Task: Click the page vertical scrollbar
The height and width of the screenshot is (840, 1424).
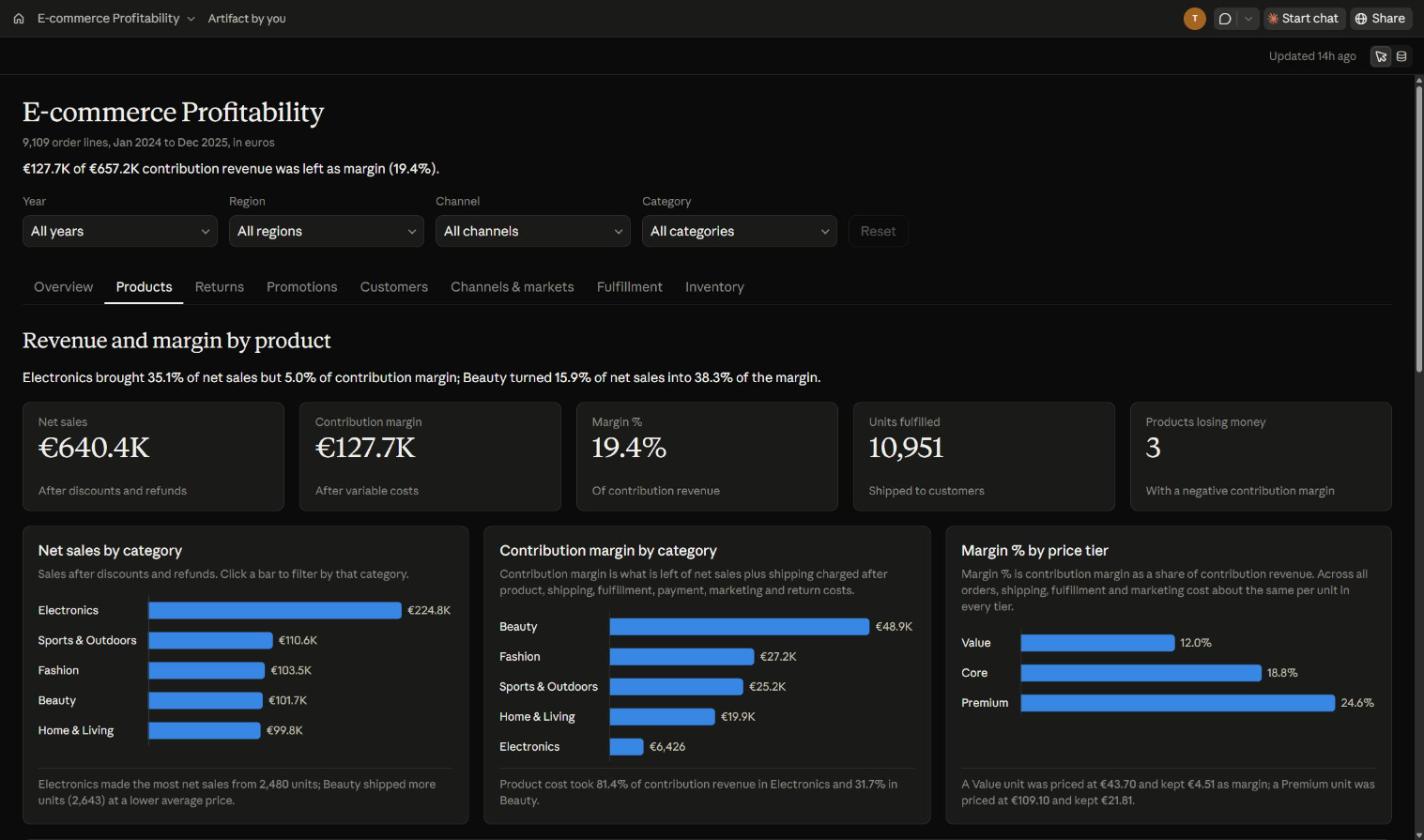Action: pos(1418,230)
